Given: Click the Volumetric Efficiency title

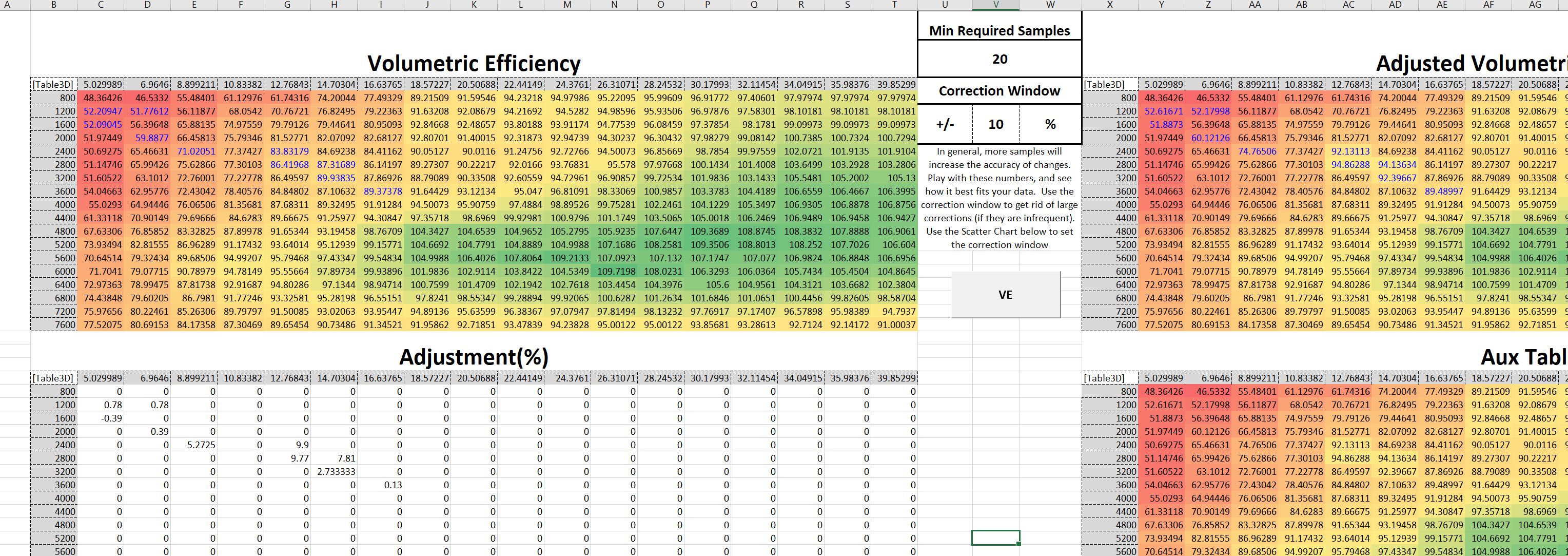Looking at the screenshot, I should point(474,63).
